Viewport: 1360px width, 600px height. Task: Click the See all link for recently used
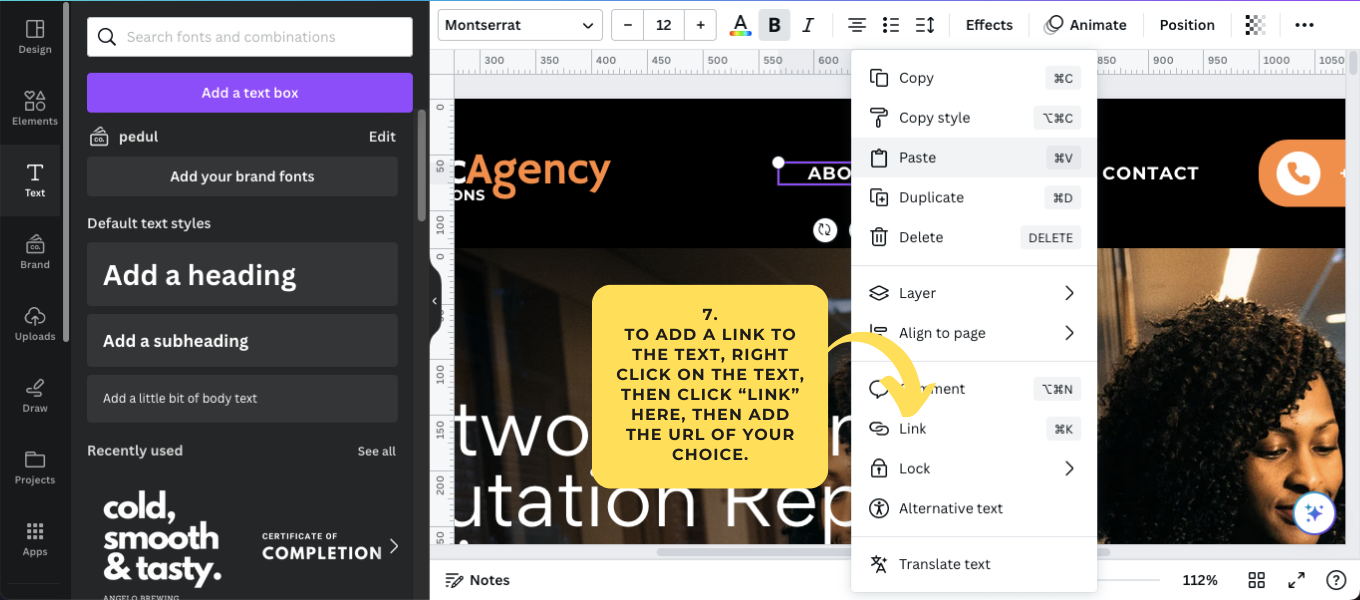376,451
